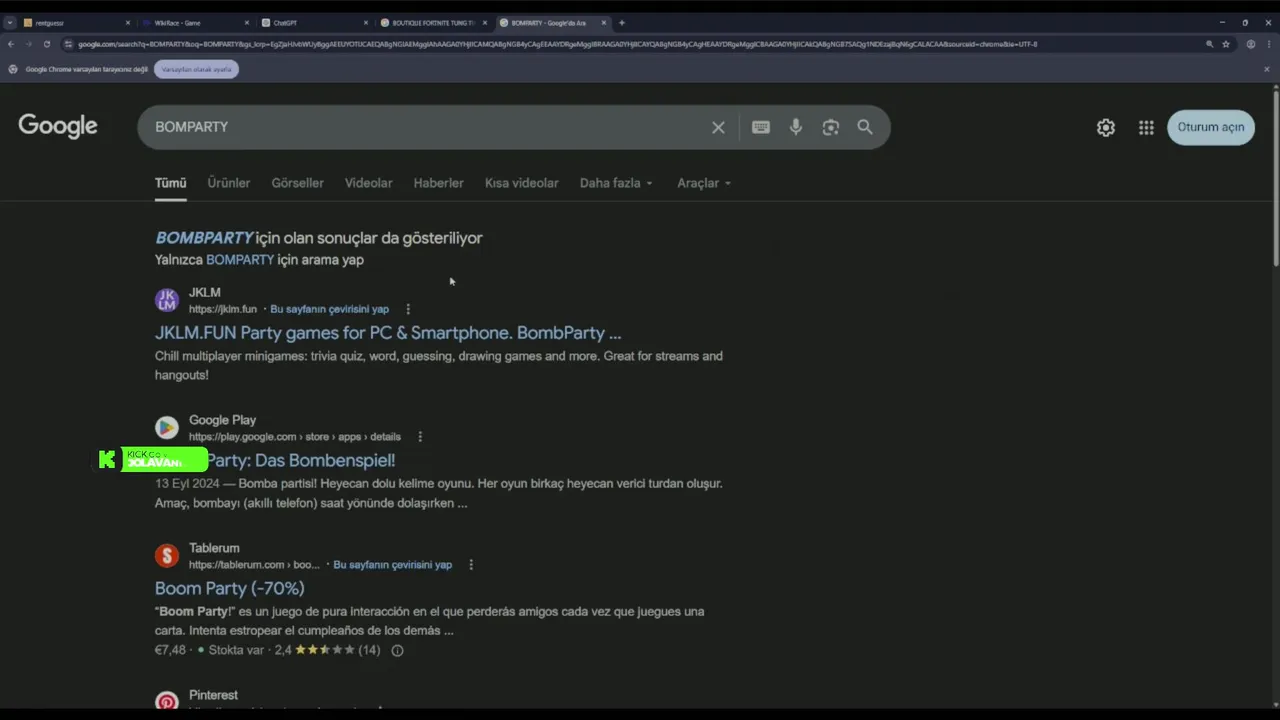Click Varsayılan olarak ayarla button
Image resolution: width=1280 pixels, height=720 pixels.
[196, 69]
